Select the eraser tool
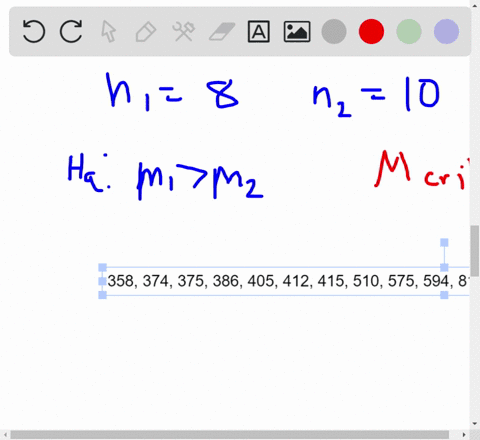The width and height of the screenshot is (480, 440). (x=222, y=32)
